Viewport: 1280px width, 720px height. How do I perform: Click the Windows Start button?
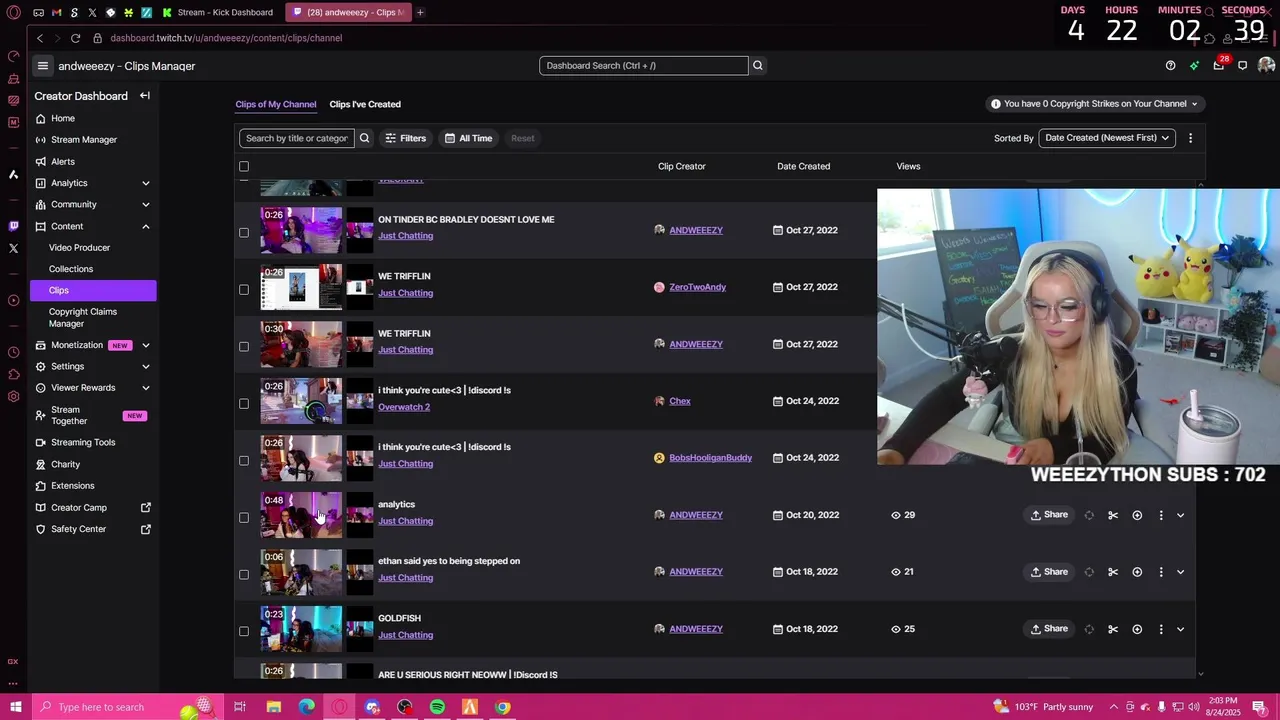pyautogui.click(x=15, y=707)
